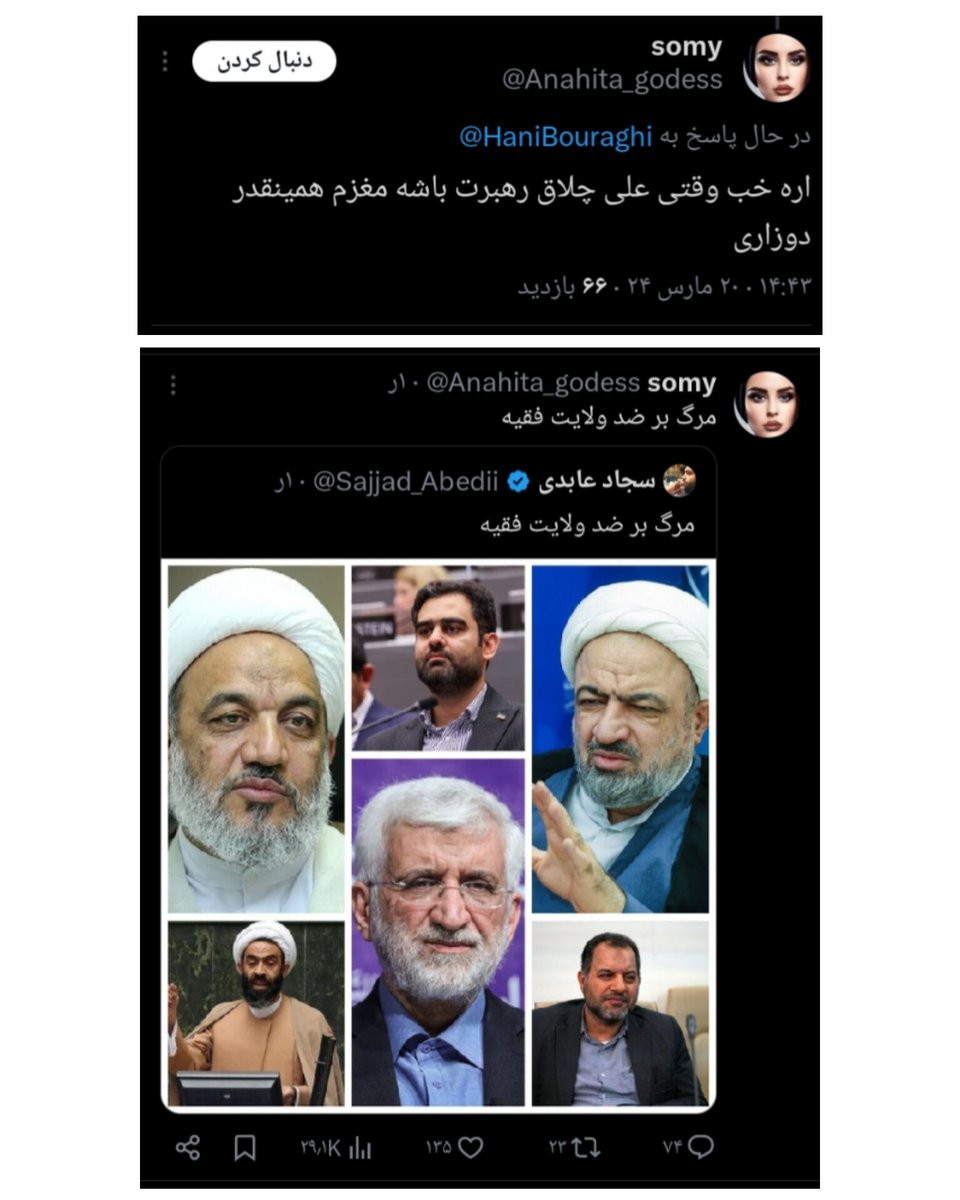The image size is (960, 1200).
Task: Bookmark the tweet with the bookmark icon
Action: (245, 1148)
